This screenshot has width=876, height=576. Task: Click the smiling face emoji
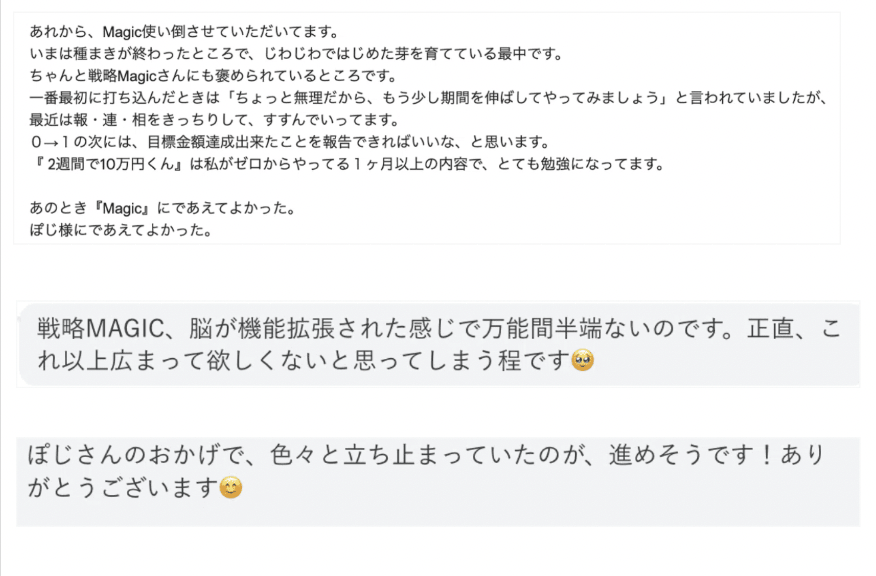click(231, 488)
